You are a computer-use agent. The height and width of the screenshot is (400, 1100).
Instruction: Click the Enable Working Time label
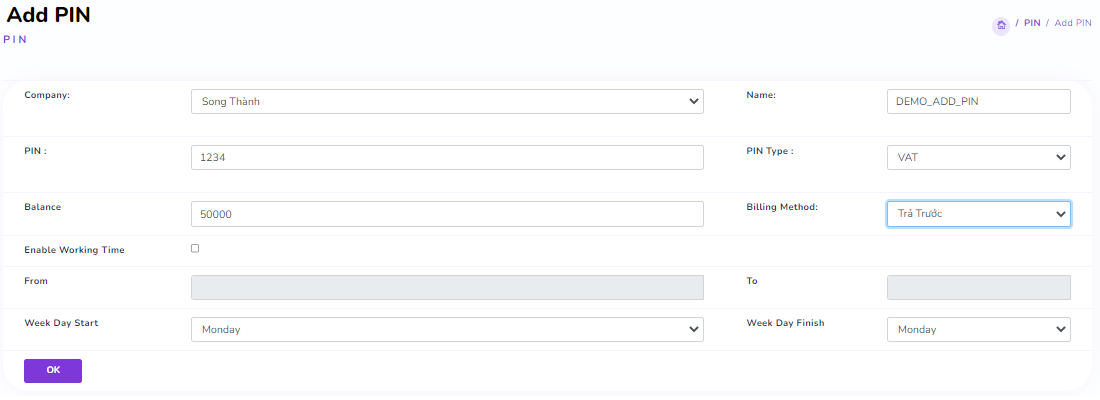74,250
